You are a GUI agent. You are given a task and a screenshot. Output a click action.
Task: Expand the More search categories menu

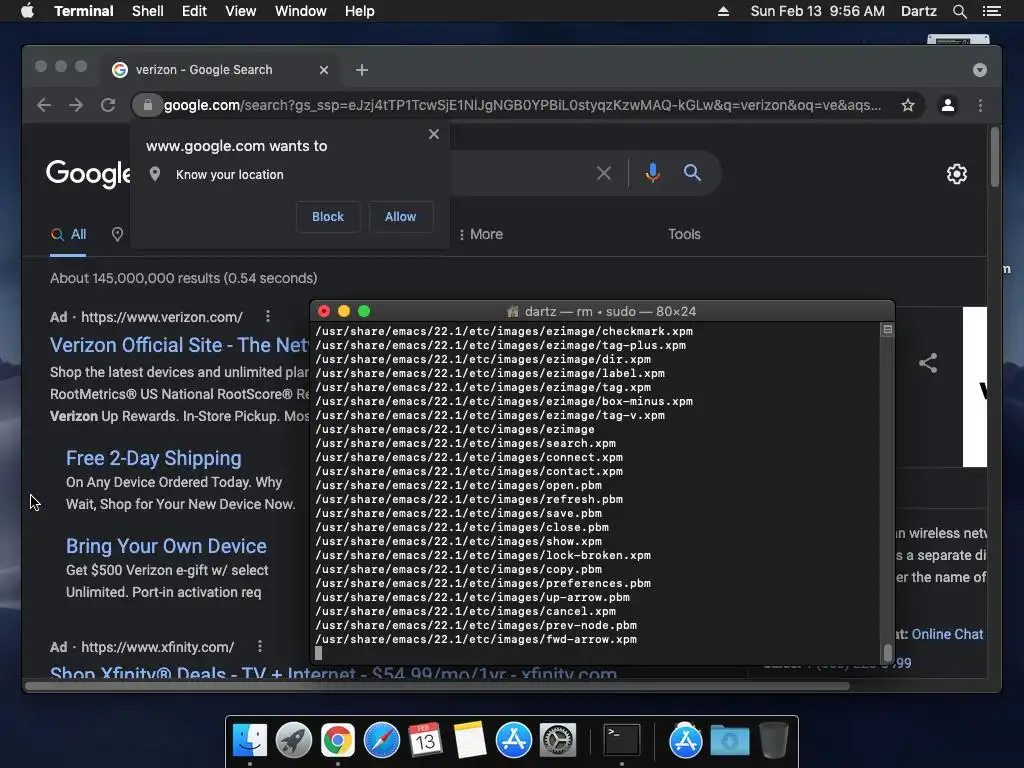tap(481, 234)
